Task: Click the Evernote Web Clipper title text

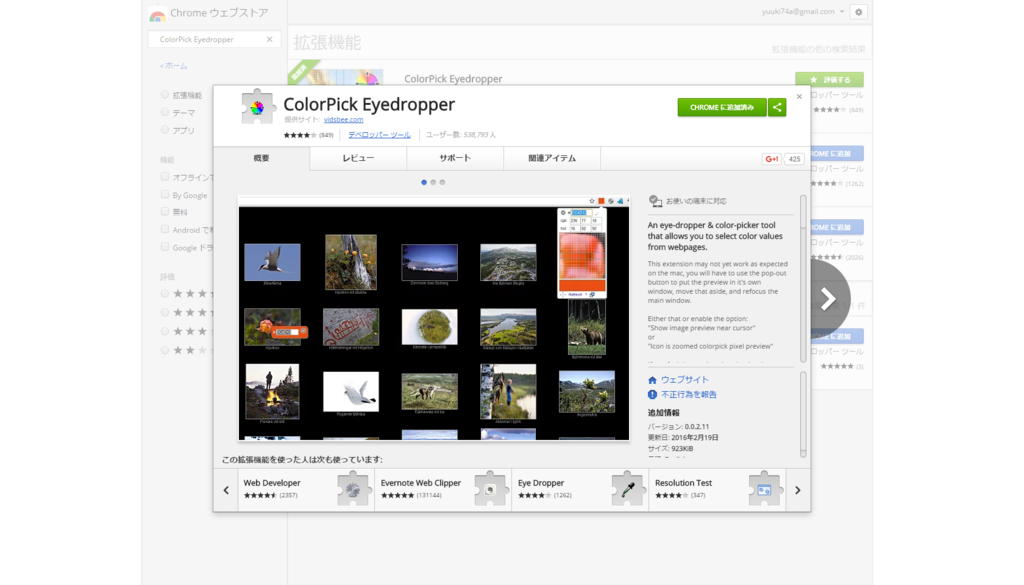Action: [421, 482]
